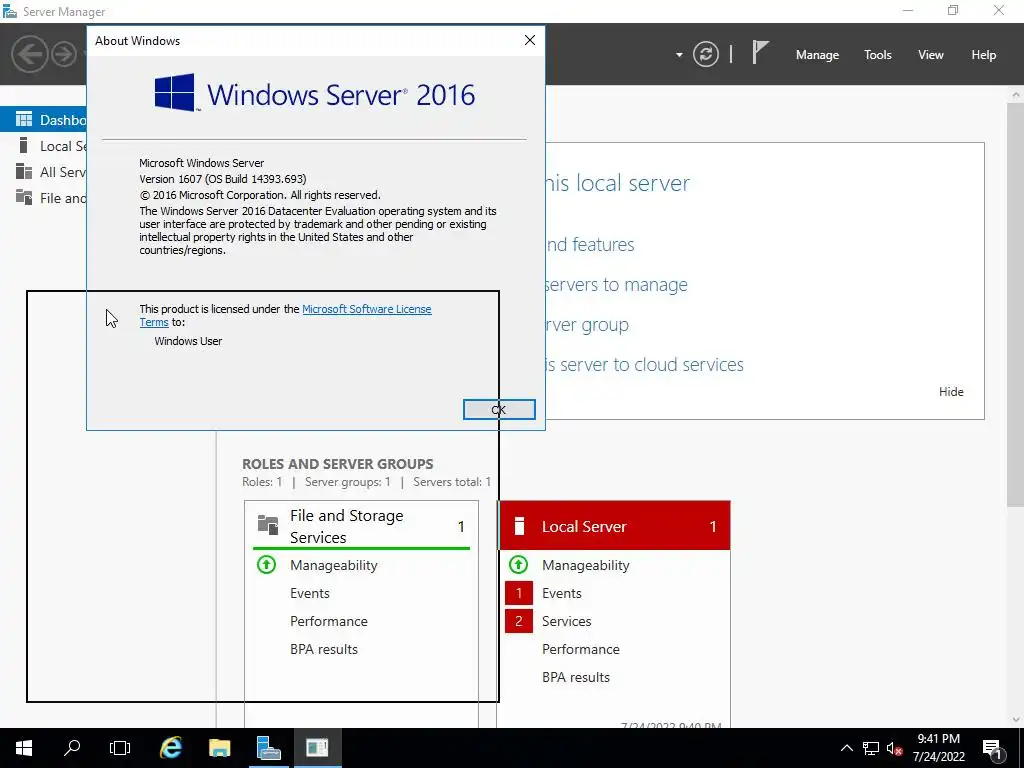Open the View menu

(930, 55)
